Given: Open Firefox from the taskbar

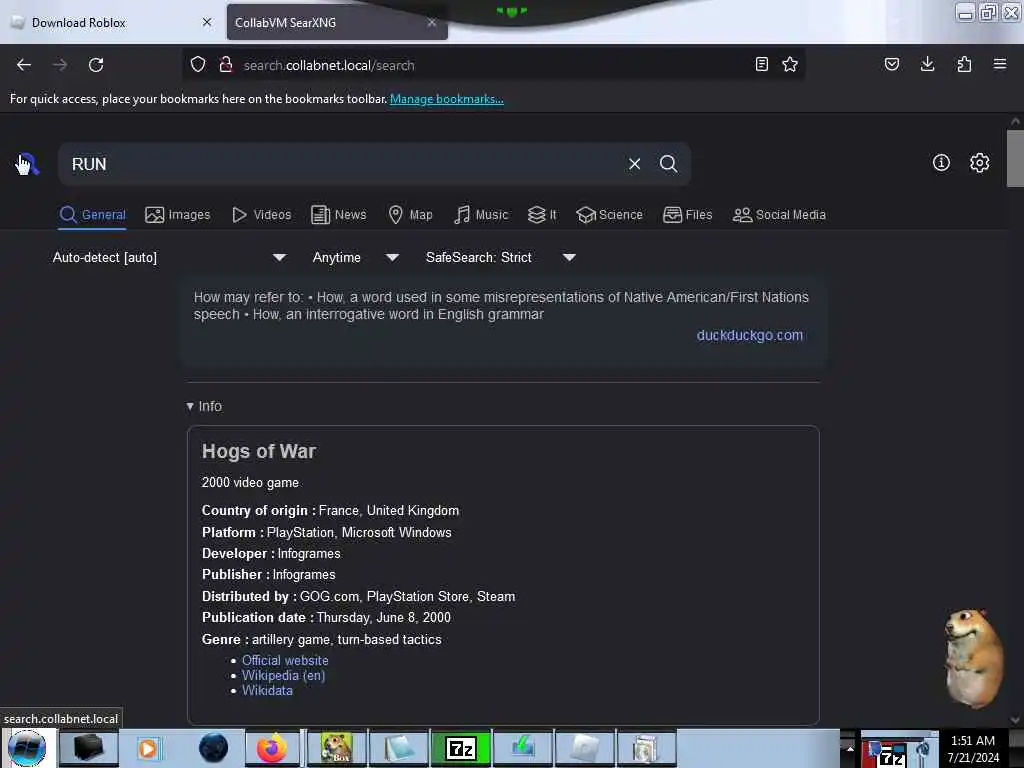Looking at the screenshot, I should point(272,748).
